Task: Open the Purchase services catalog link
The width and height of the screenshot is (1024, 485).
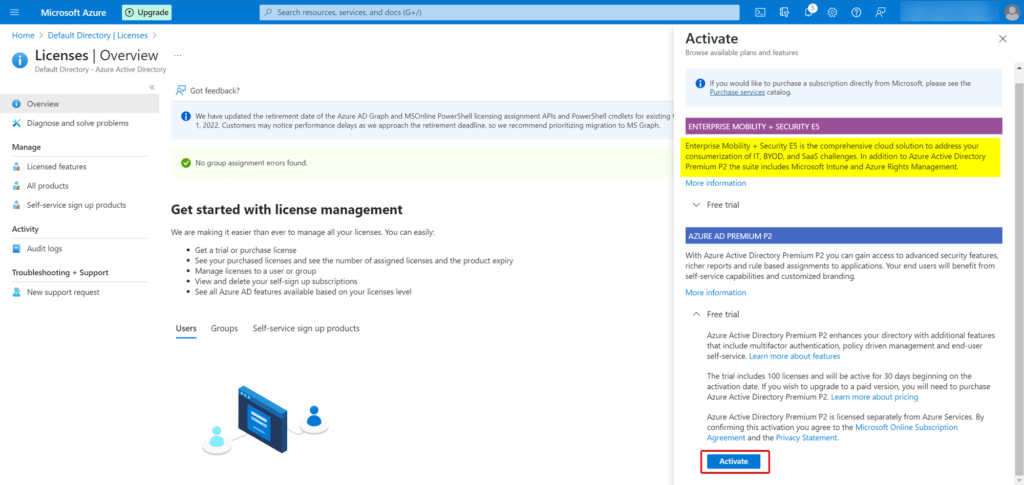Action: (737, 93)
